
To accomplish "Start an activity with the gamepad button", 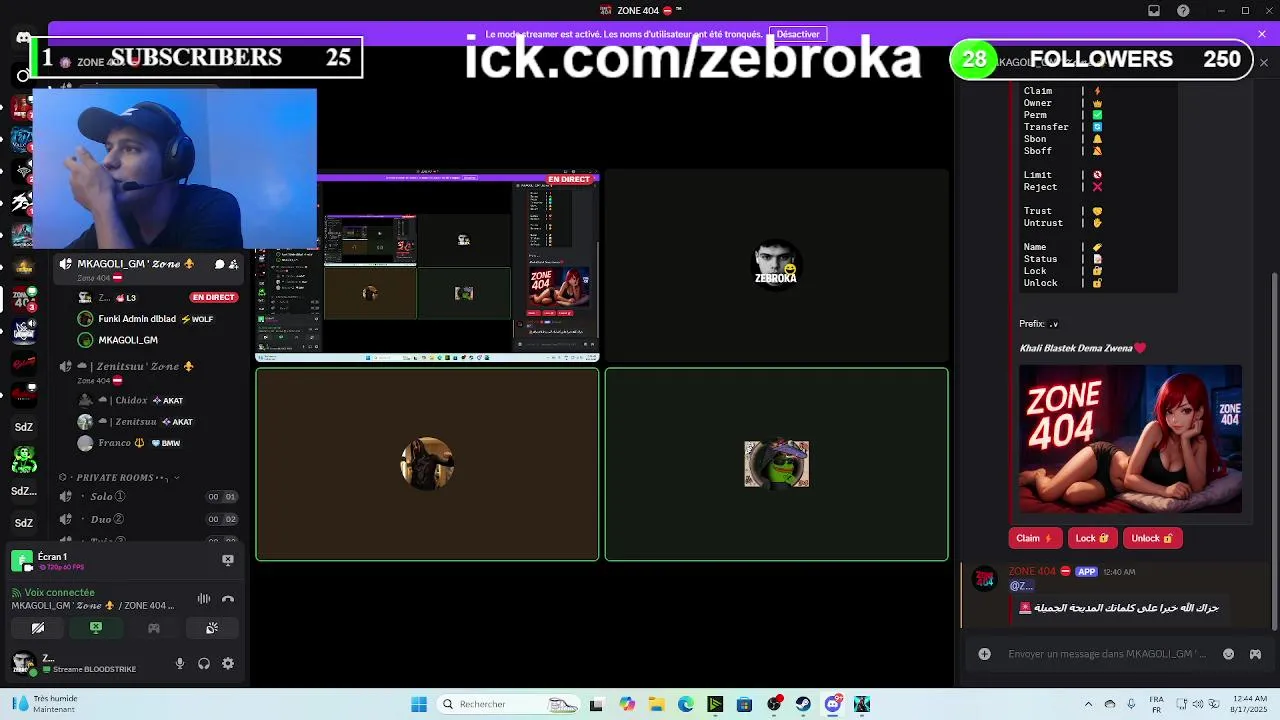I will coord(154,628).
